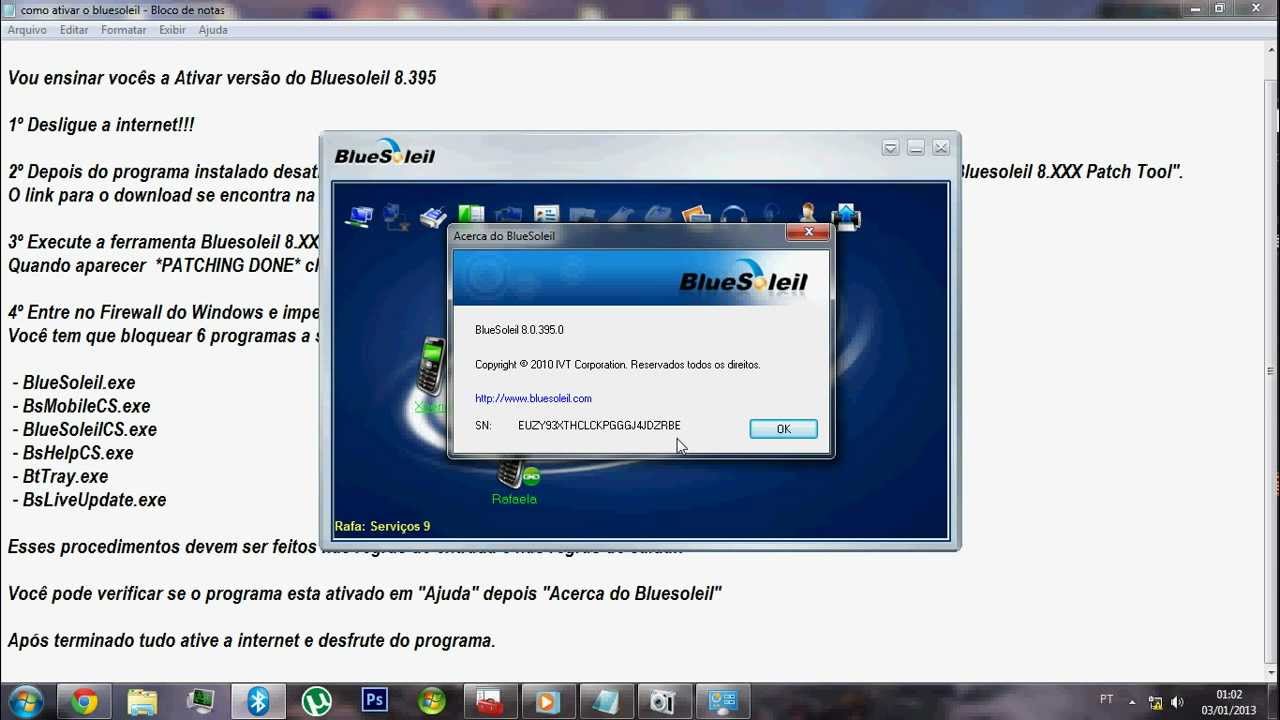Click the green book icon in BlueSoleil toolbar
The image size is (1280, 720).
click(471, 213)
